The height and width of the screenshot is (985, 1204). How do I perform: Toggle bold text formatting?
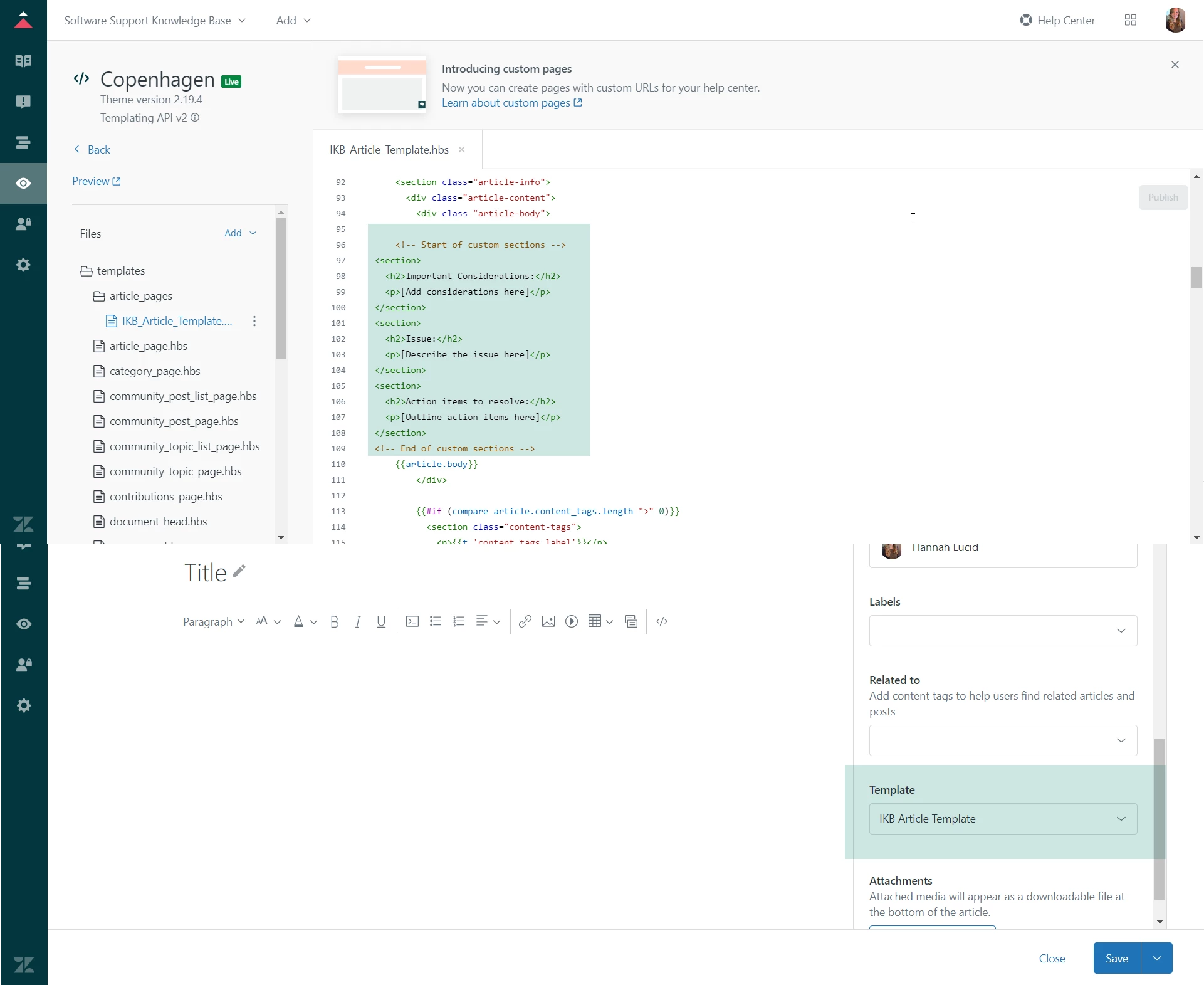pos(335,621)
